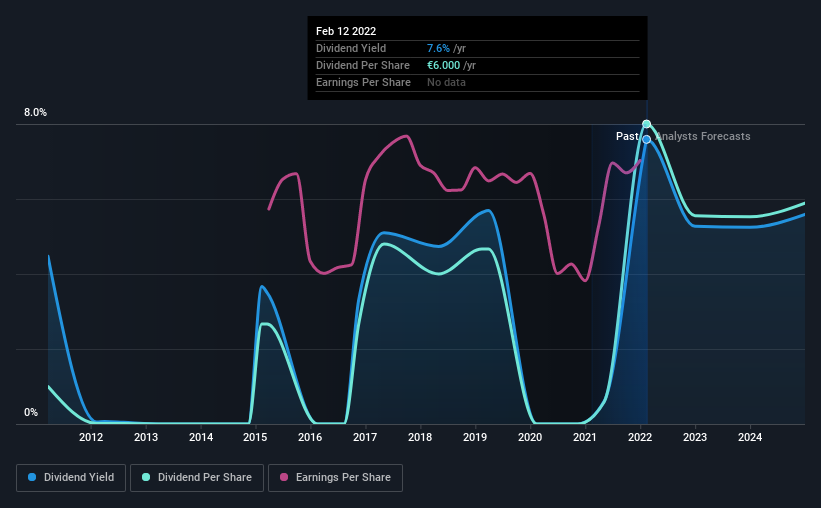Click the 2012 x-axis label

tap(91, 437)
